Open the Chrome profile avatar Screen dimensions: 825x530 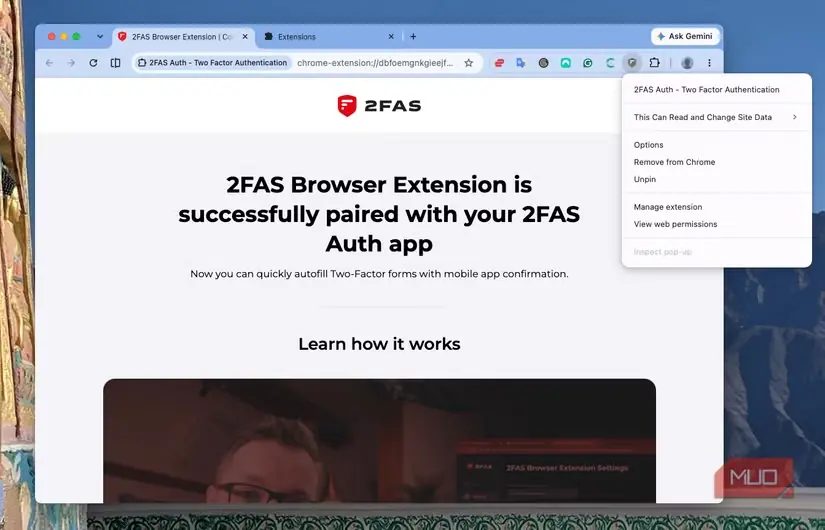(x=687, y=63)
